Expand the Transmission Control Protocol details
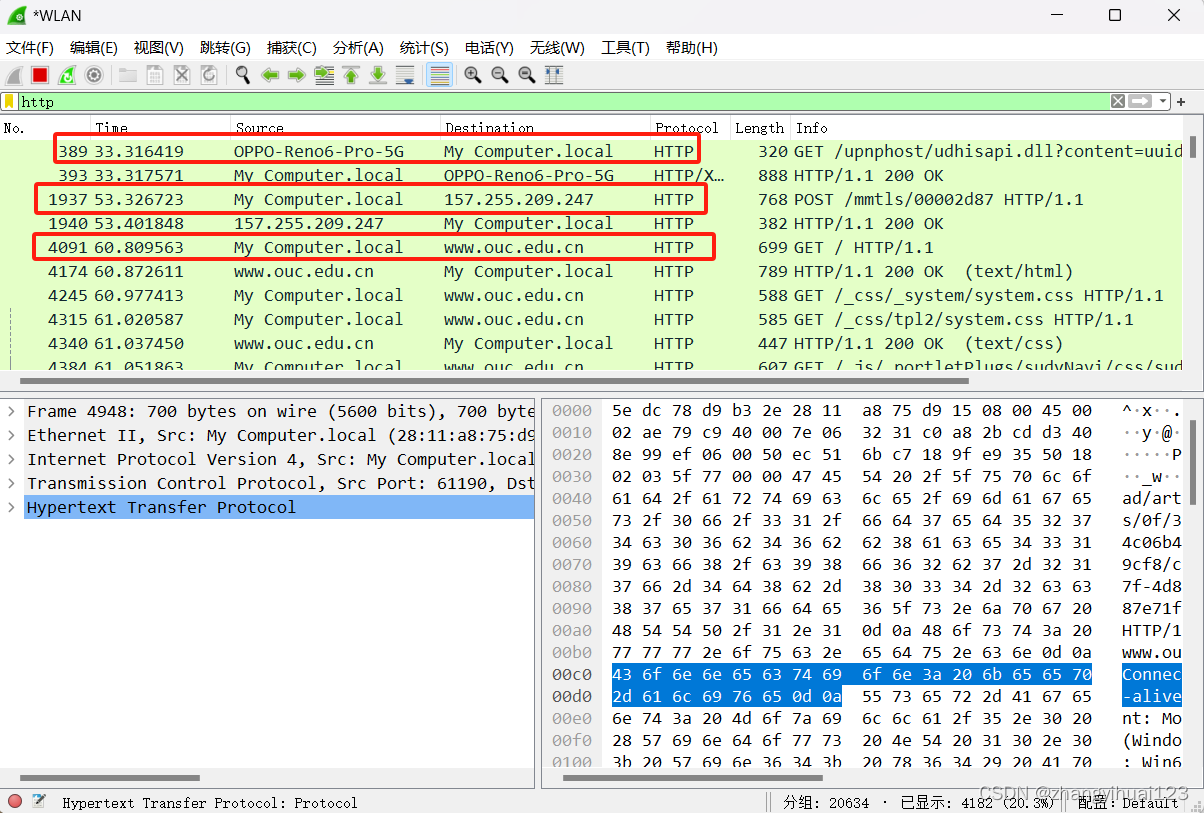1204x813 pixels. [10, 483]
